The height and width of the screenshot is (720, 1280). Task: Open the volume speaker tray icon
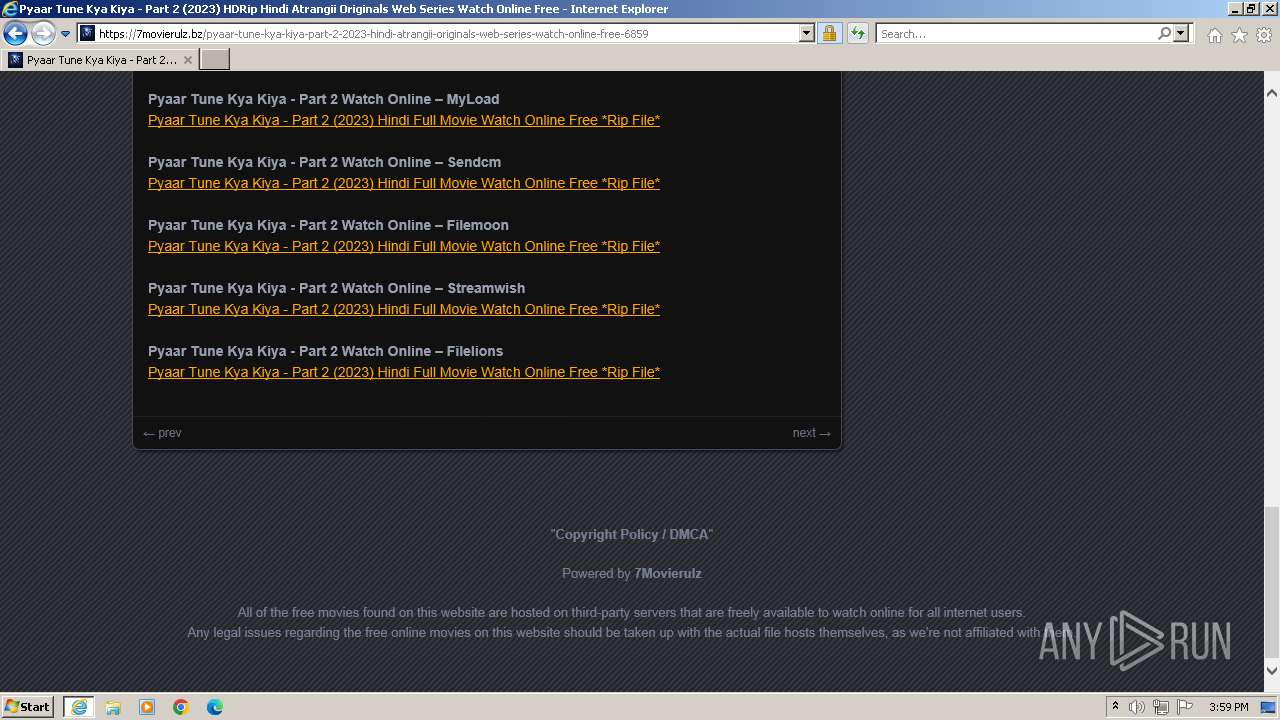(x=1137, y=707)
